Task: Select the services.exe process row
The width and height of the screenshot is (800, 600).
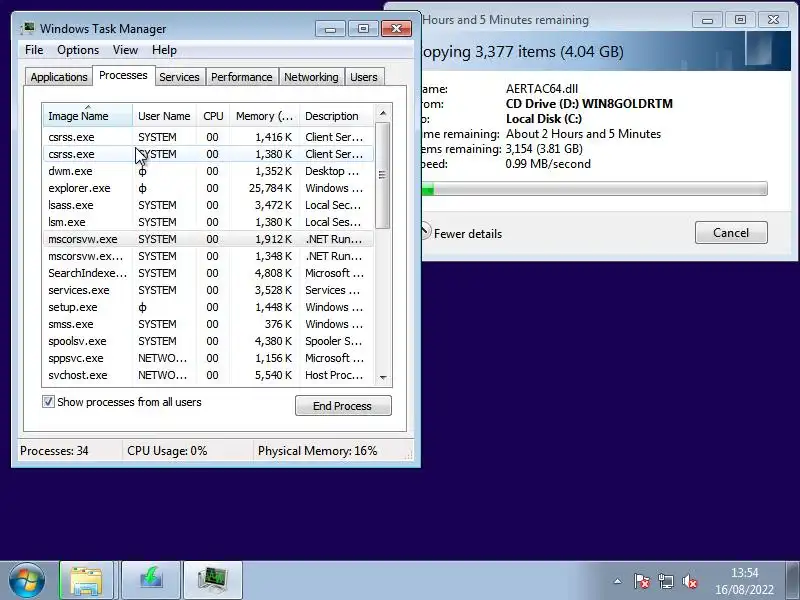Action: 208,290
